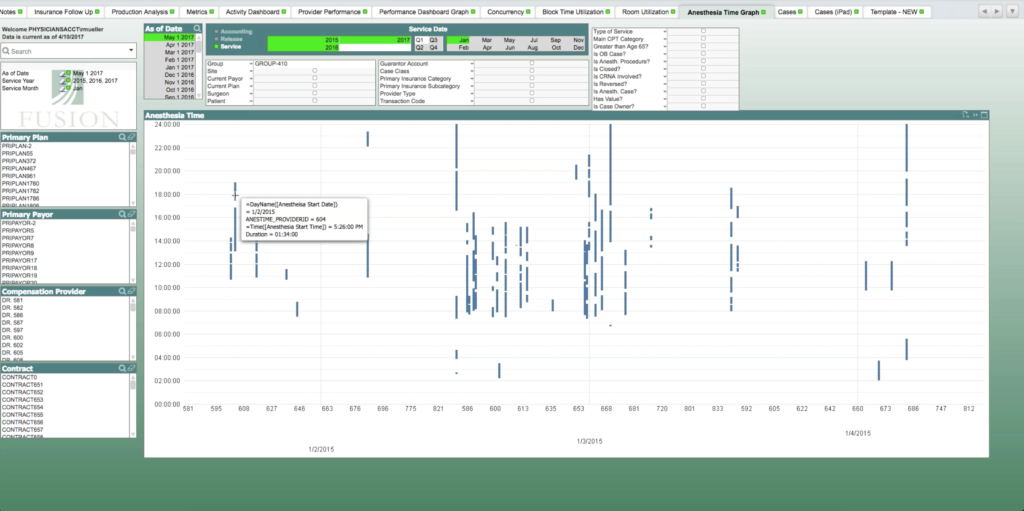Click the search icon in Primary Plan panel
Viewport: 1024px width, 511px height.
[x=121, y=136]
